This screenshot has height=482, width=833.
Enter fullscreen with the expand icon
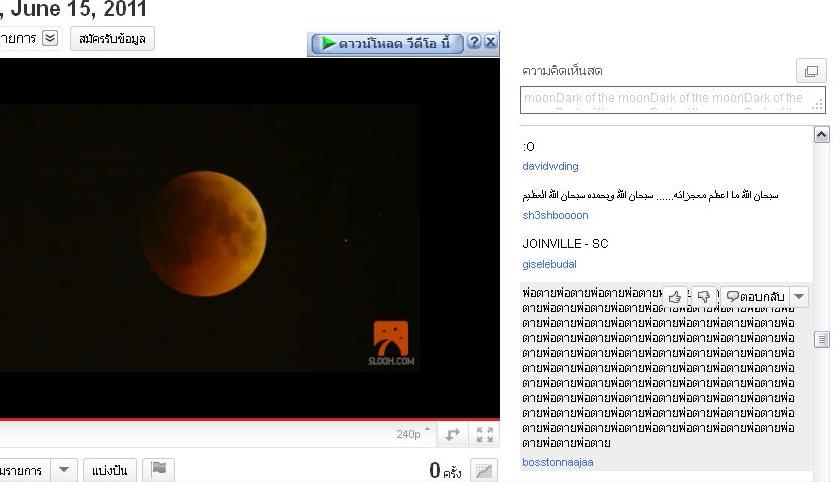(484, 434)
